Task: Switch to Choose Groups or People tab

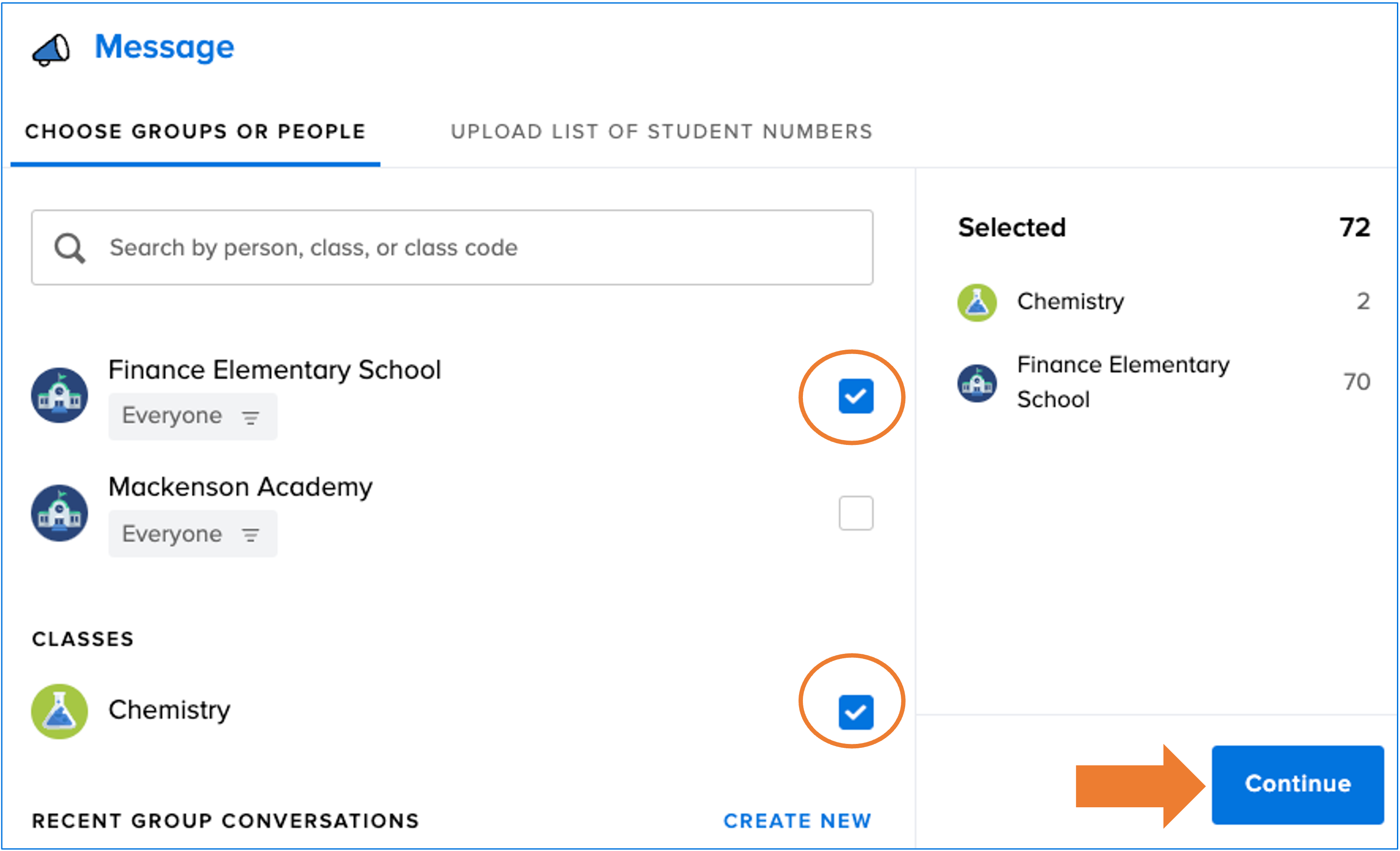Action: (195, 132)
